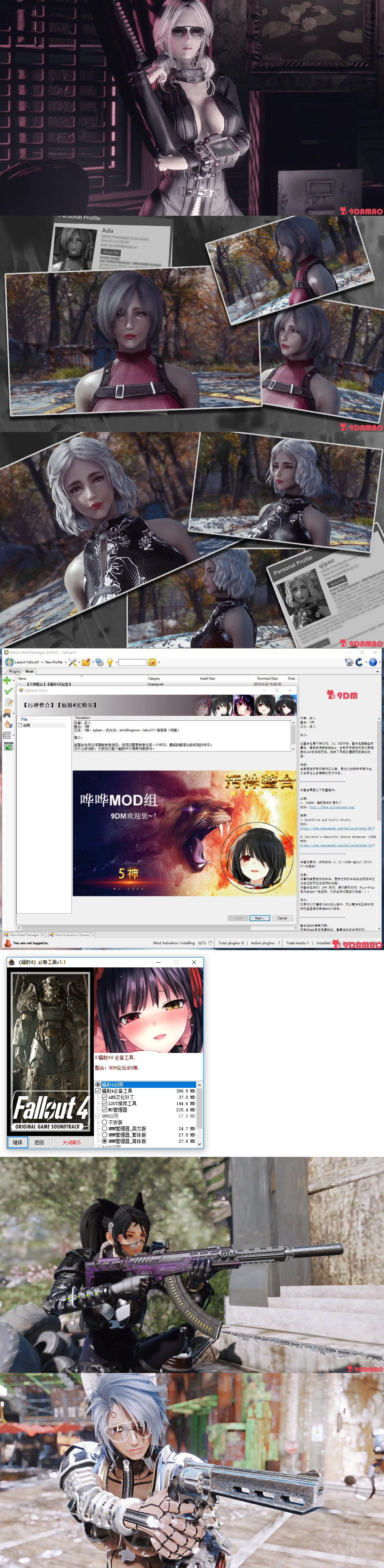Select the 辐射4说明 radio option

pos(98,1085)
